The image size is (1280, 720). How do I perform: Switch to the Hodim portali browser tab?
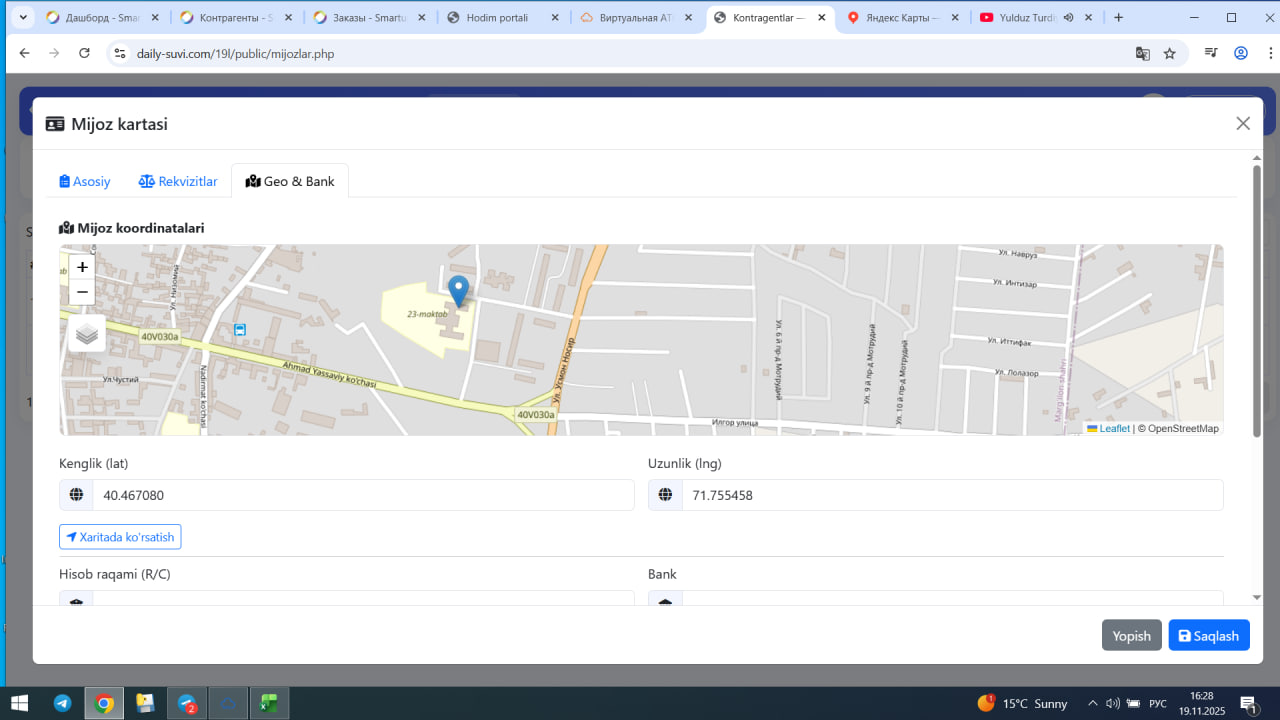503,17
